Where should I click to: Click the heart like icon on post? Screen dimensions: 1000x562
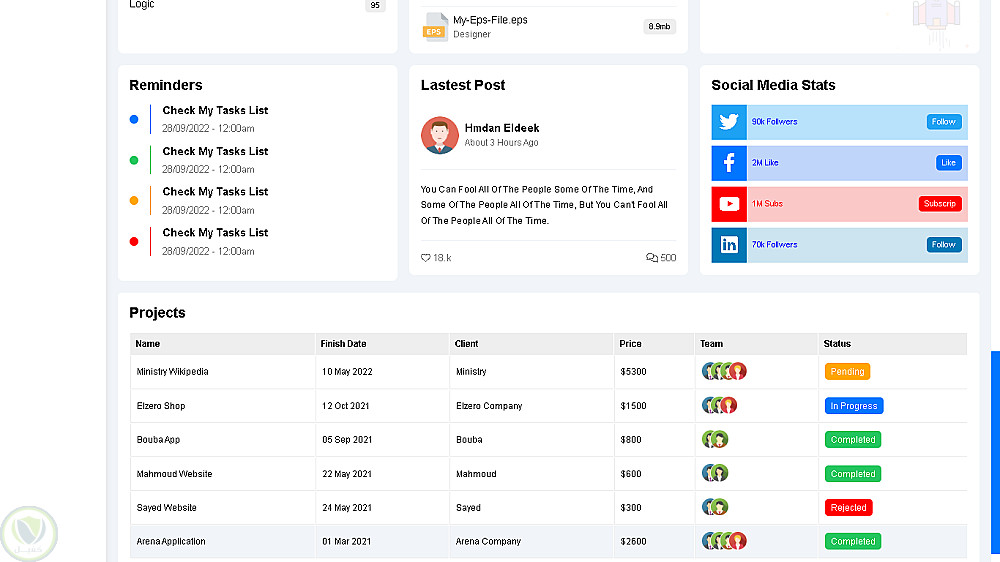click(426, 258)
